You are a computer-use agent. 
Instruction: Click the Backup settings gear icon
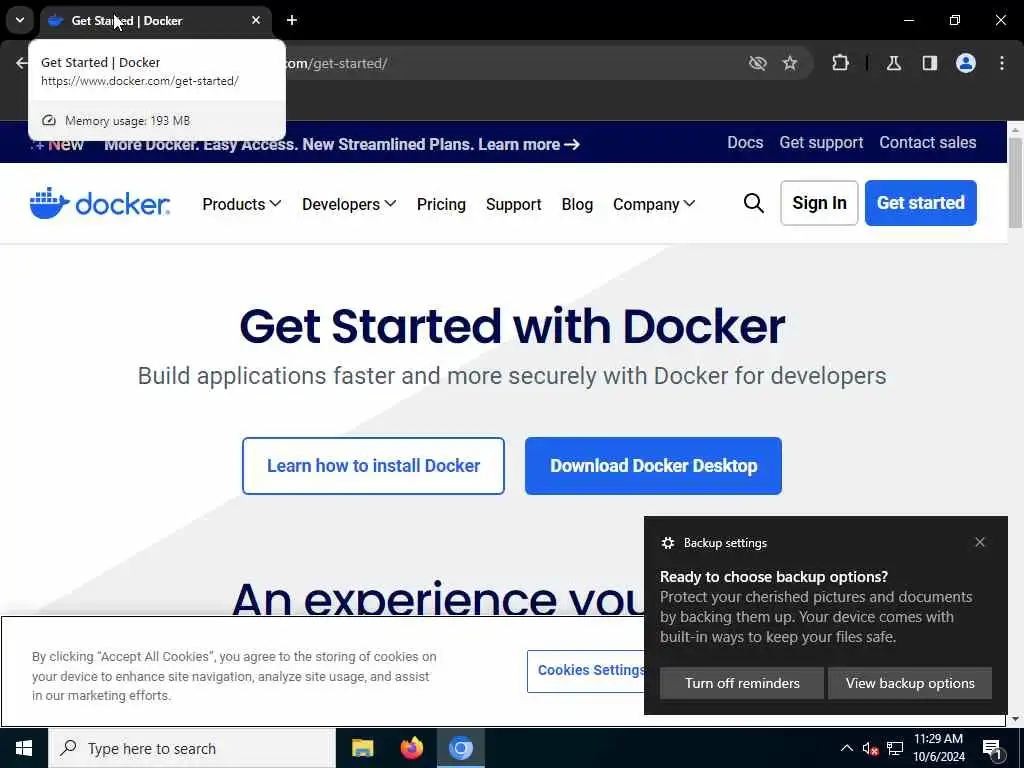tap(667, 543)
